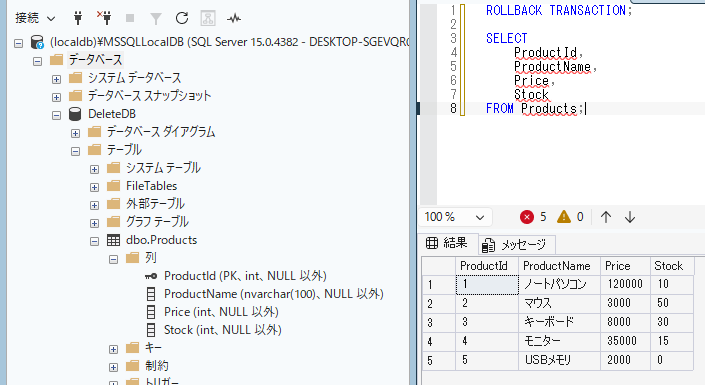The height and width of the screenshot is (385, 705).
Task: Click the grayed hierarchy icon in the toolbar
Action: click(208, 18)
